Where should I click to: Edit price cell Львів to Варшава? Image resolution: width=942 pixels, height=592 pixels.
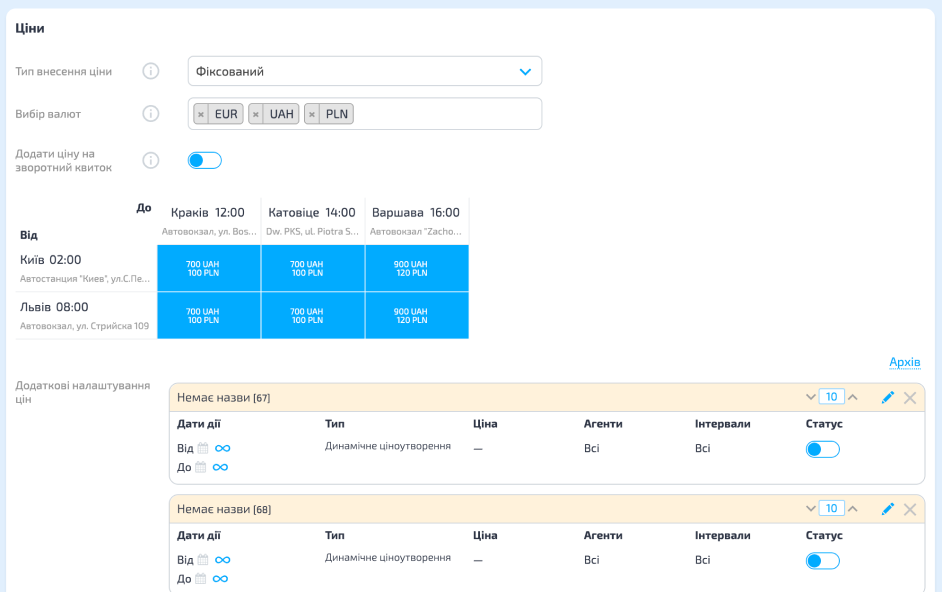pos(417,316)
